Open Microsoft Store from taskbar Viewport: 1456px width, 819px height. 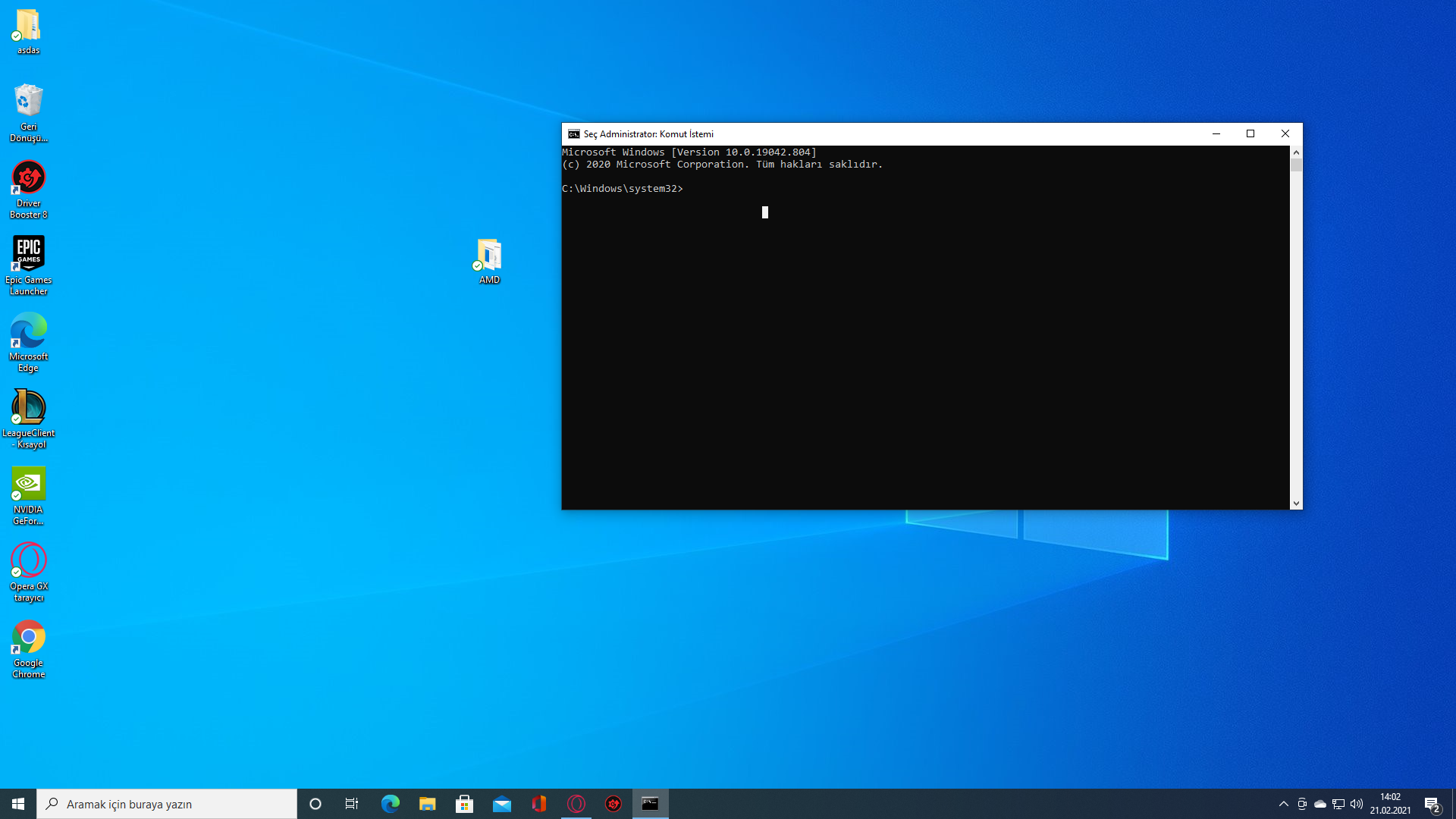tap(464, 804)
